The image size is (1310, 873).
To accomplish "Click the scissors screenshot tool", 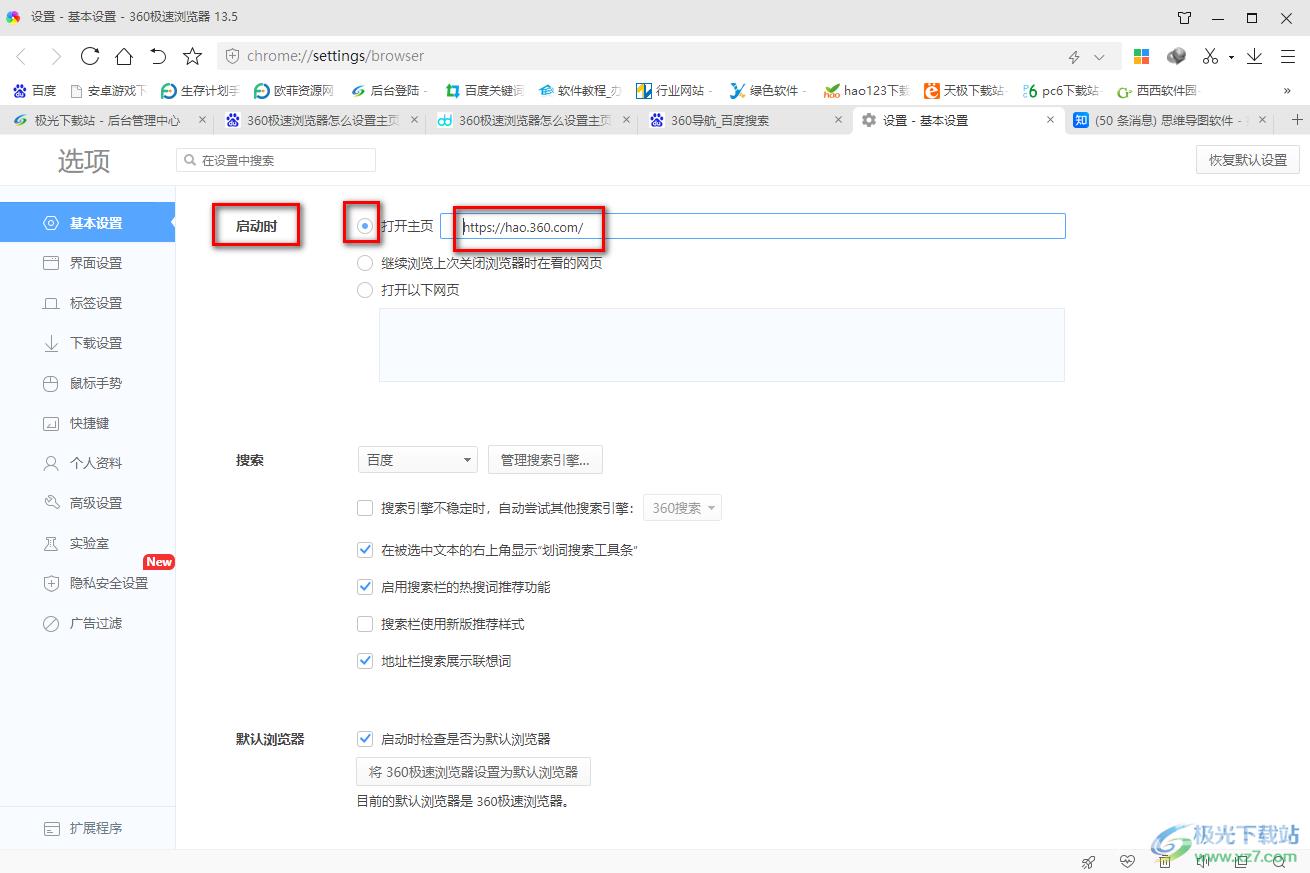I will [x=1210, y=56].
